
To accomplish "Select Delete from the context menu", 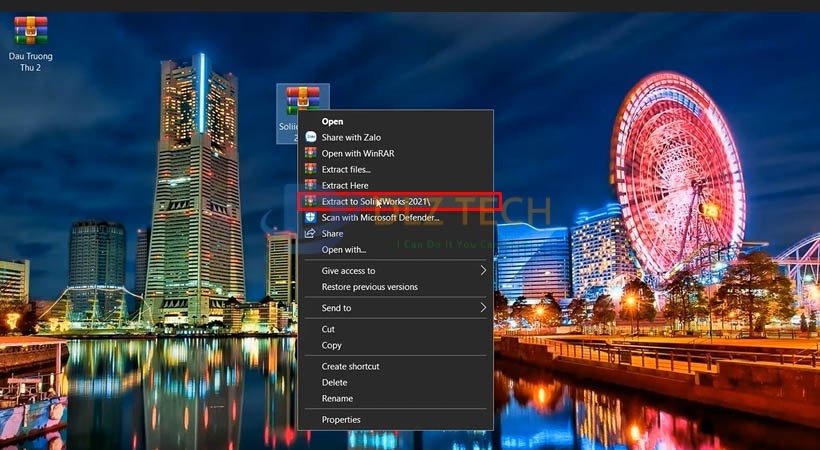I will pyautogui.click(x=334, y=382).
